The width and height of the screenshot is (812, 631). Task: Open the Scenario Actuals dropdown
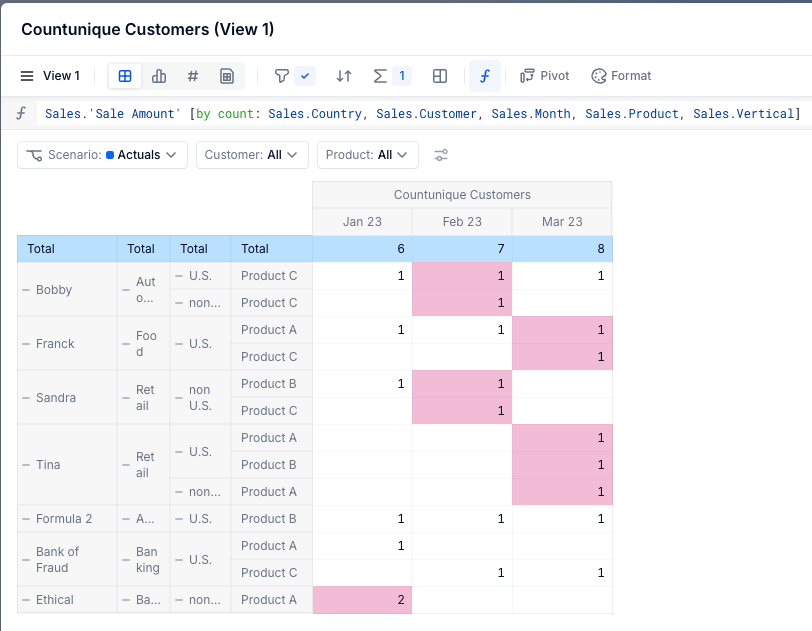(x=103, y=155)
